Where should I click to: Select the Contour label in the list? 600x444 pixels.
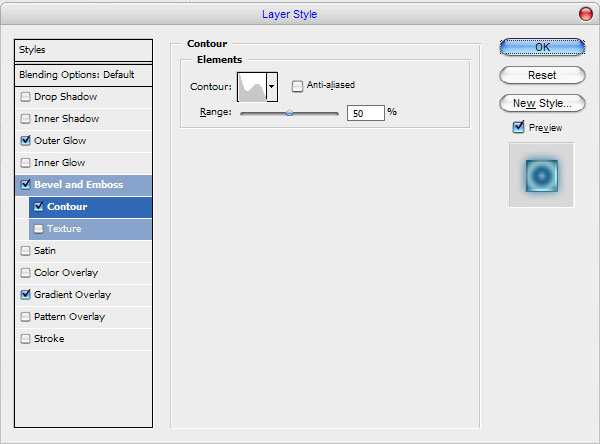(x=67, y=207)
